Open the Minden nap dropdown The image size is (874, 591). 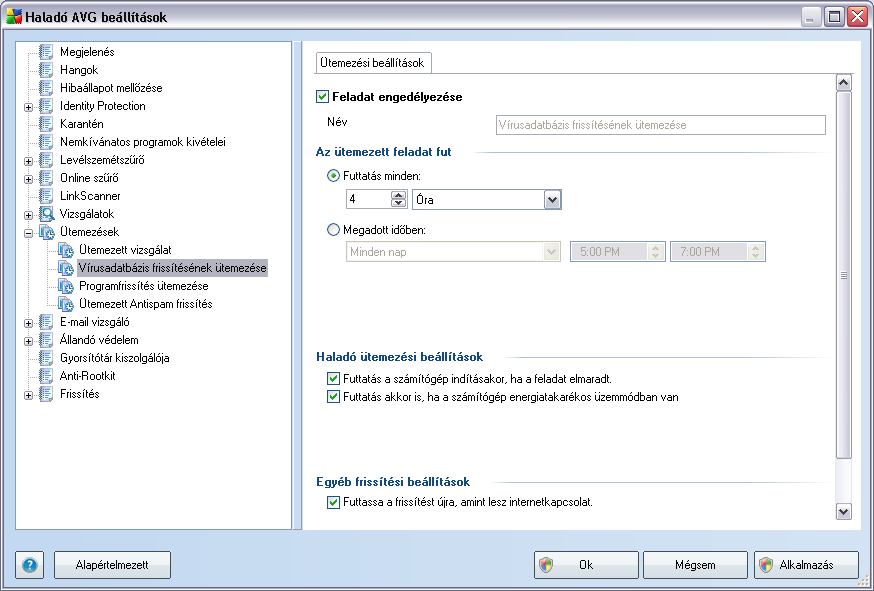[x=552, y=252]
